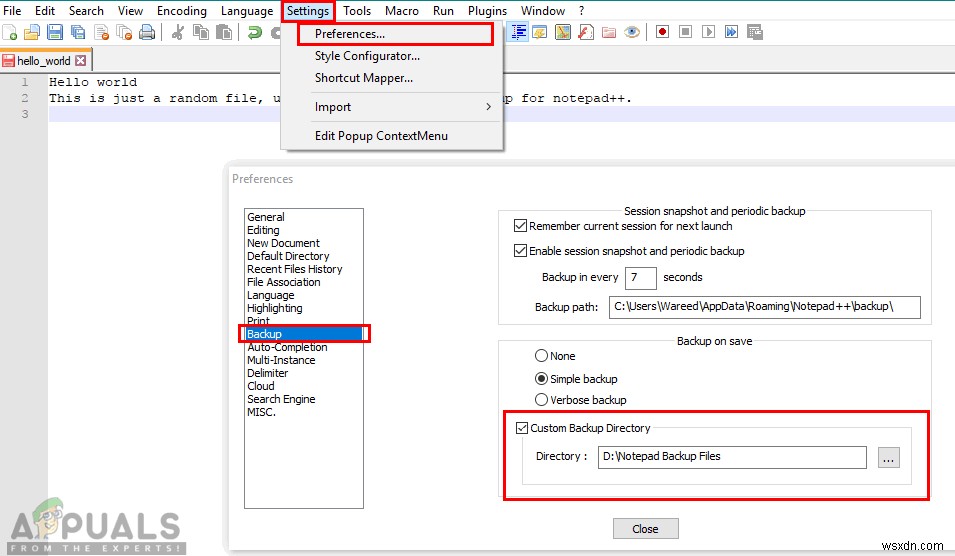Click the Close document toolbar icon
Viewport: 955px width, 556px height.
click(x=101, y=32)
